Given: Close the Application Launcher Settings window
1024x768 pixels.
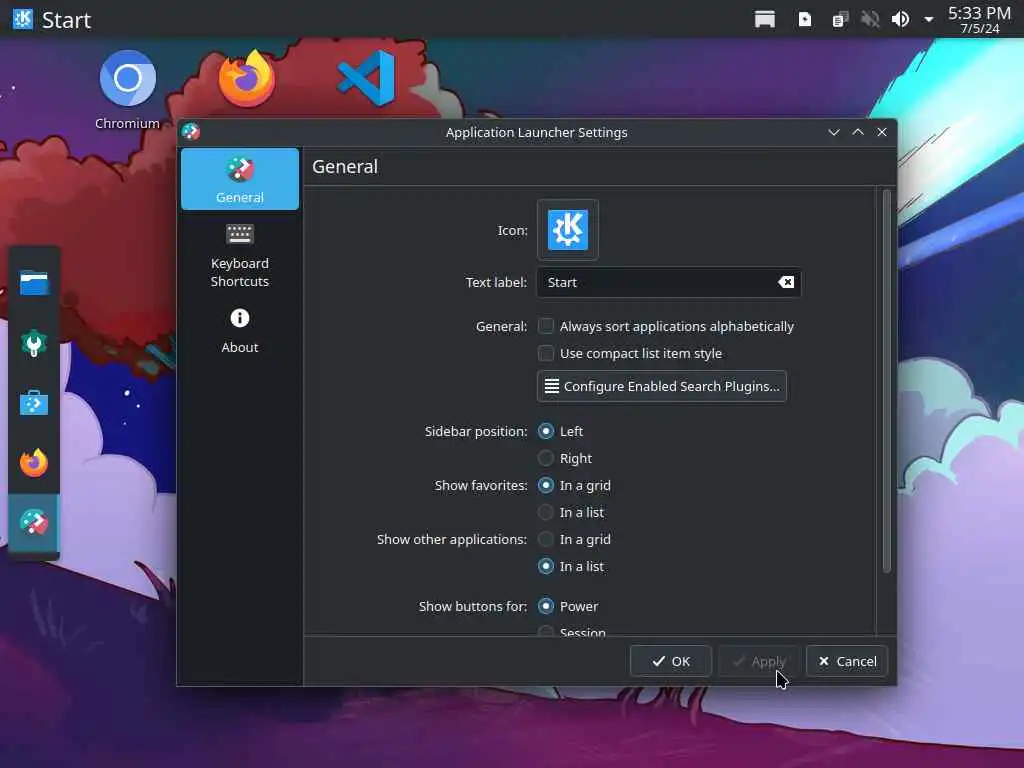Looking at the screenshot, I should click(x=882, y=132).
